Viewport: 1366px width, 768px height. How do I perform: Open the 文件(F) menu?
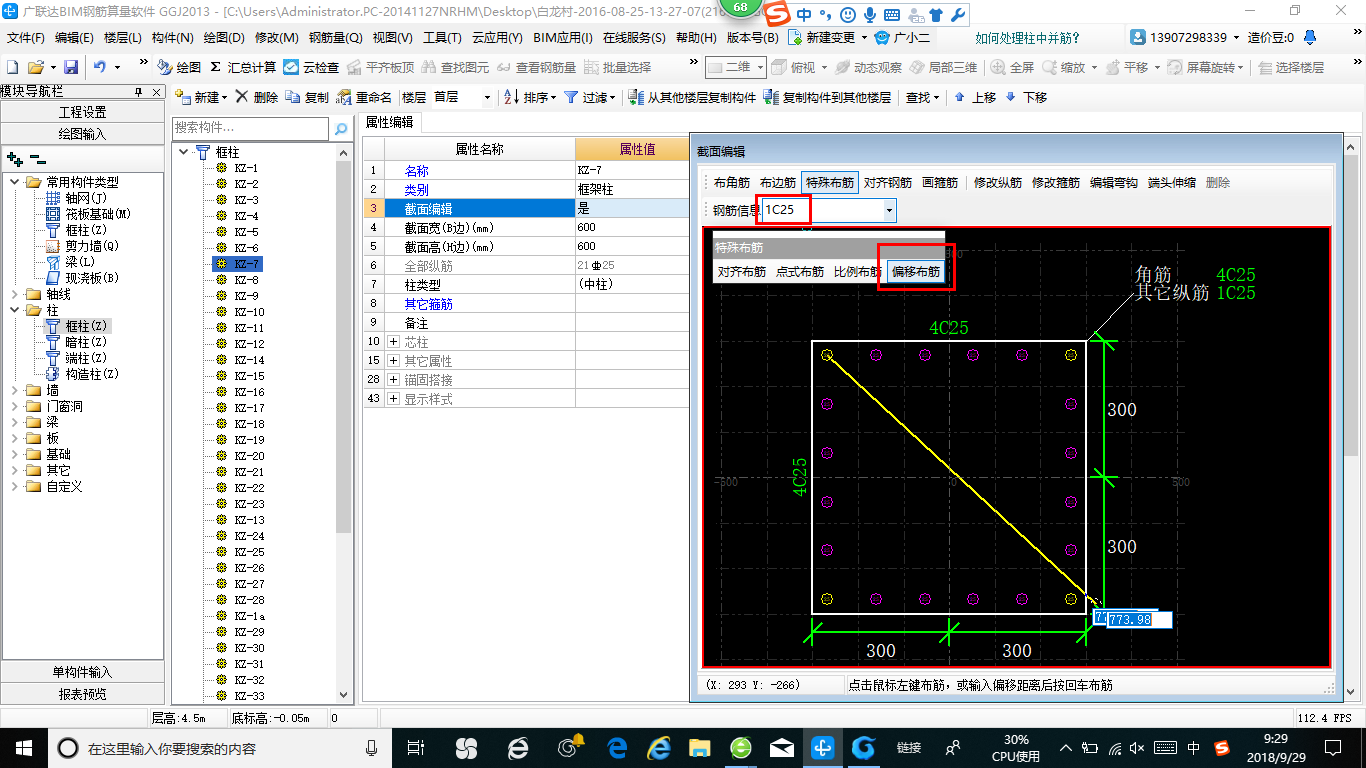pos(26,38)
